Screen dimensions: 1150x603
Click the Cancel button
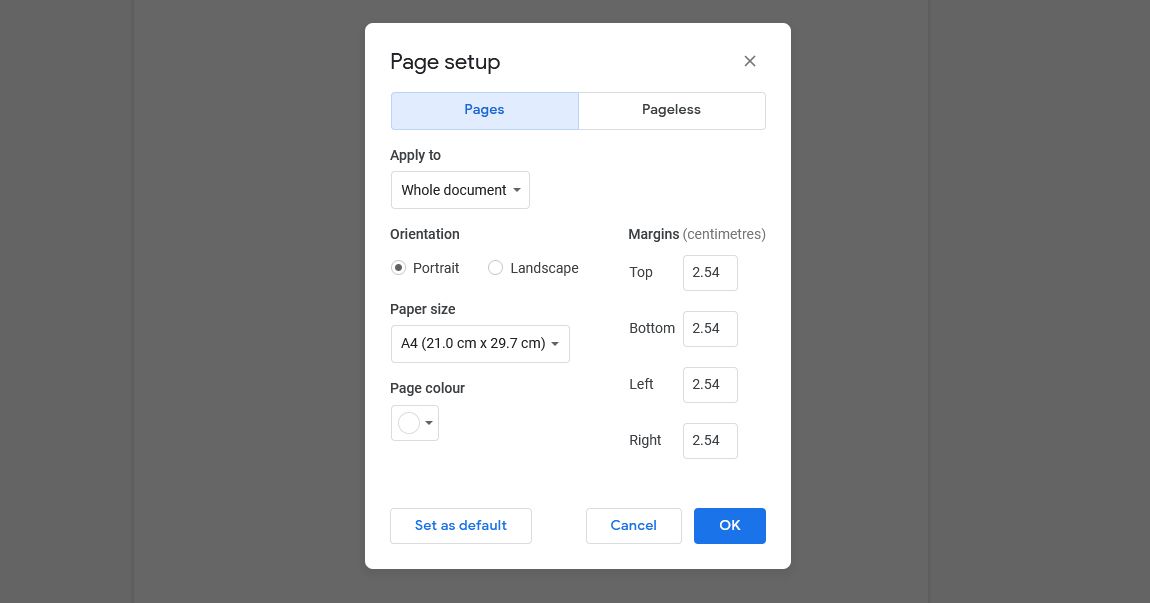[x=633, y=525]
